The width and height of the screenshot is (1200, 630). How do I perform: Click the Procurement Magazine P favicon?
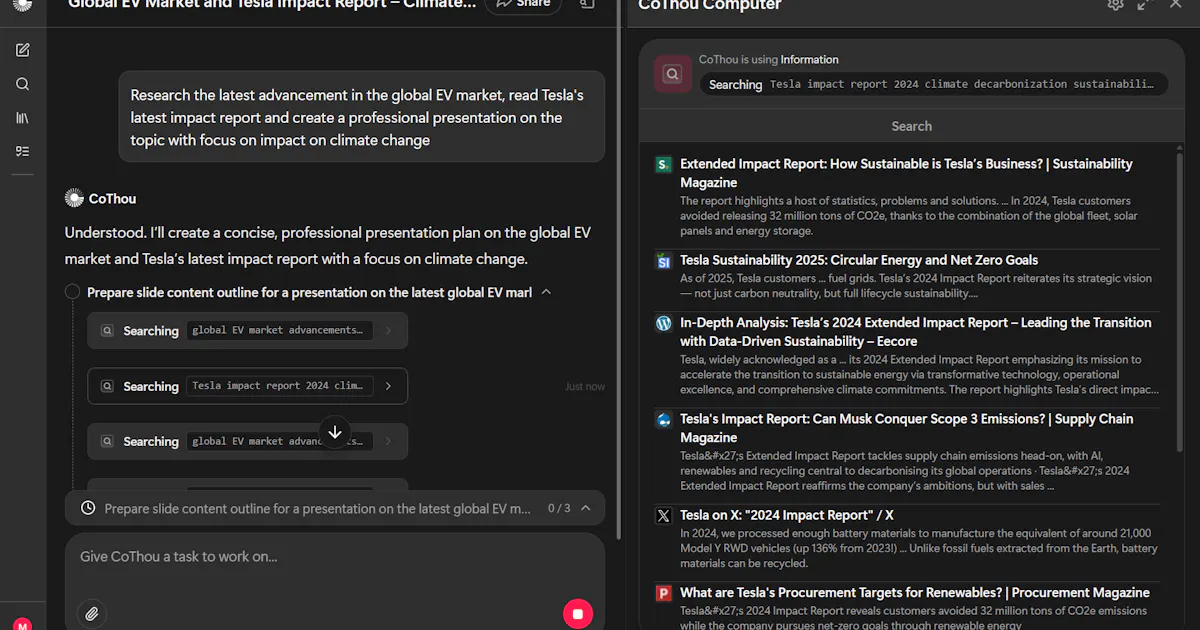coord(664,593)
